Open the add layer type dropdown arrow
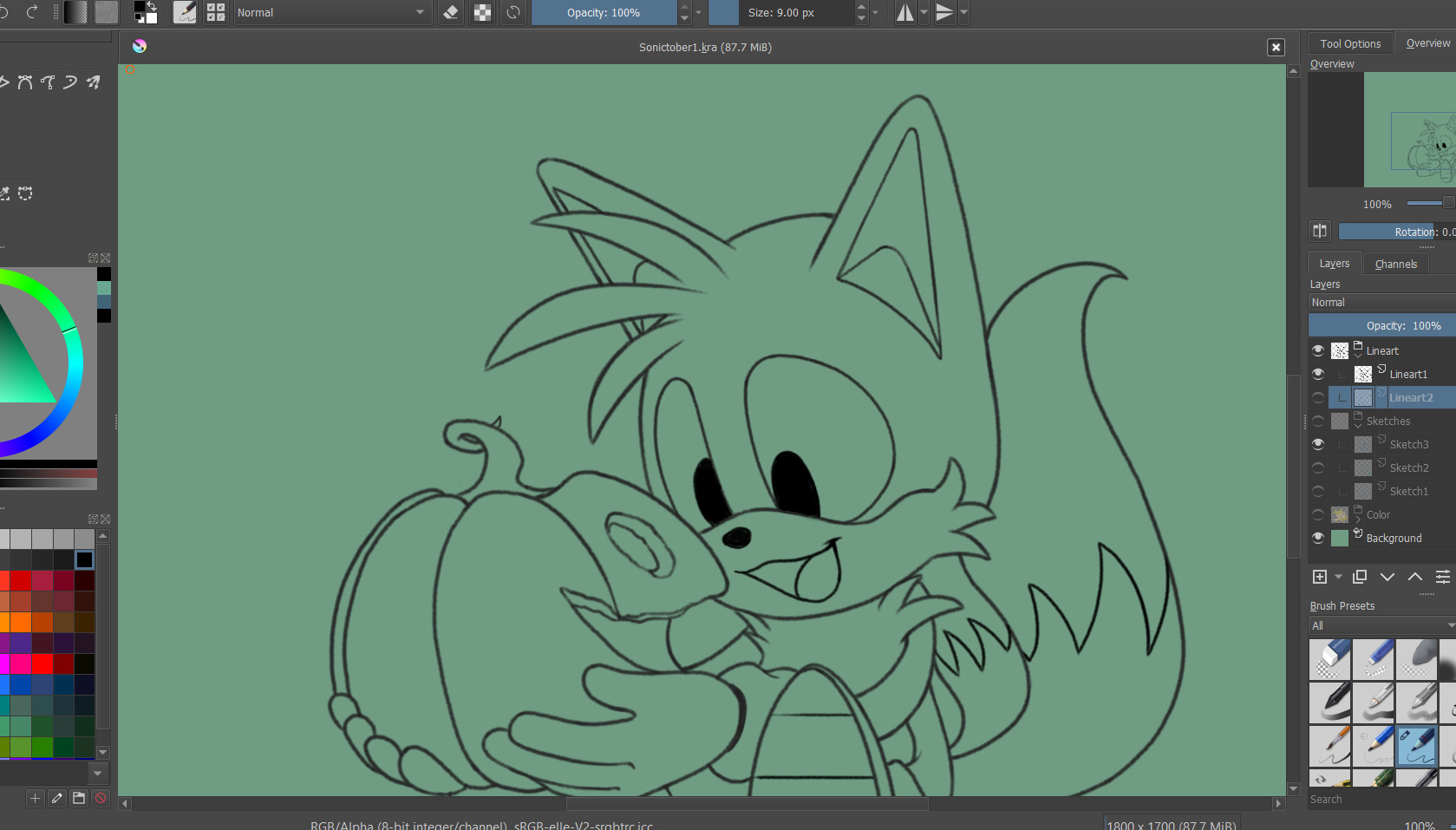Image resolution: width=1456 pixels, height=830 pixels. point(1338,577)
